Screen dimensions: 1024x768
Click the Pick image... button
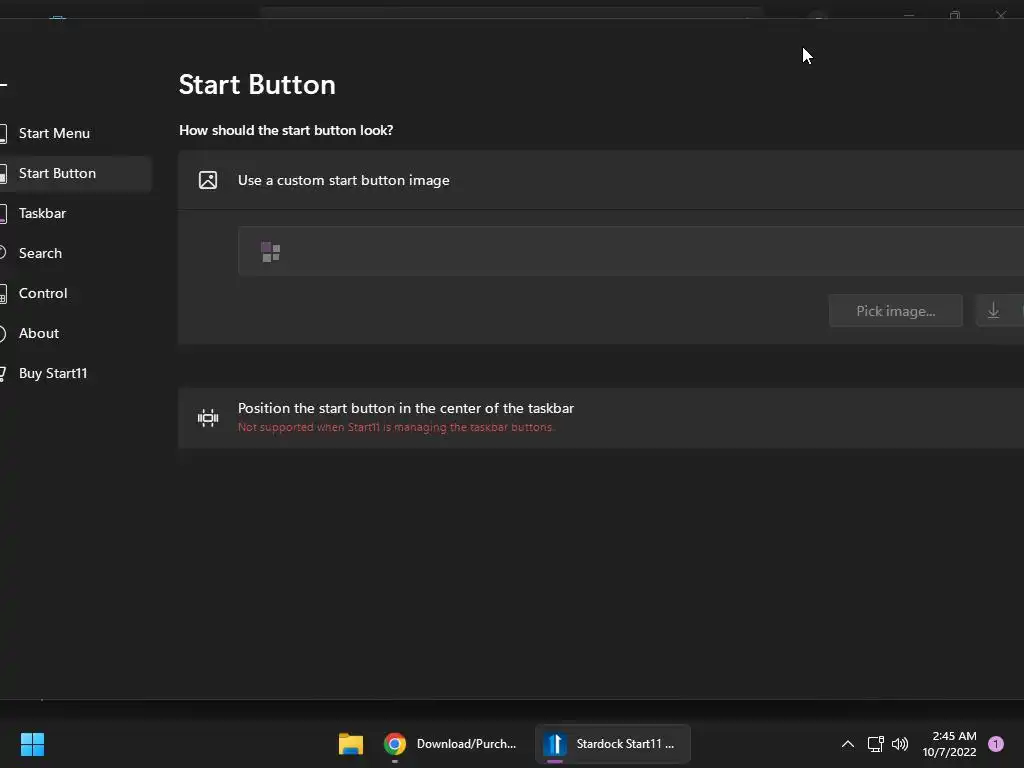click(x=895, y=311)
